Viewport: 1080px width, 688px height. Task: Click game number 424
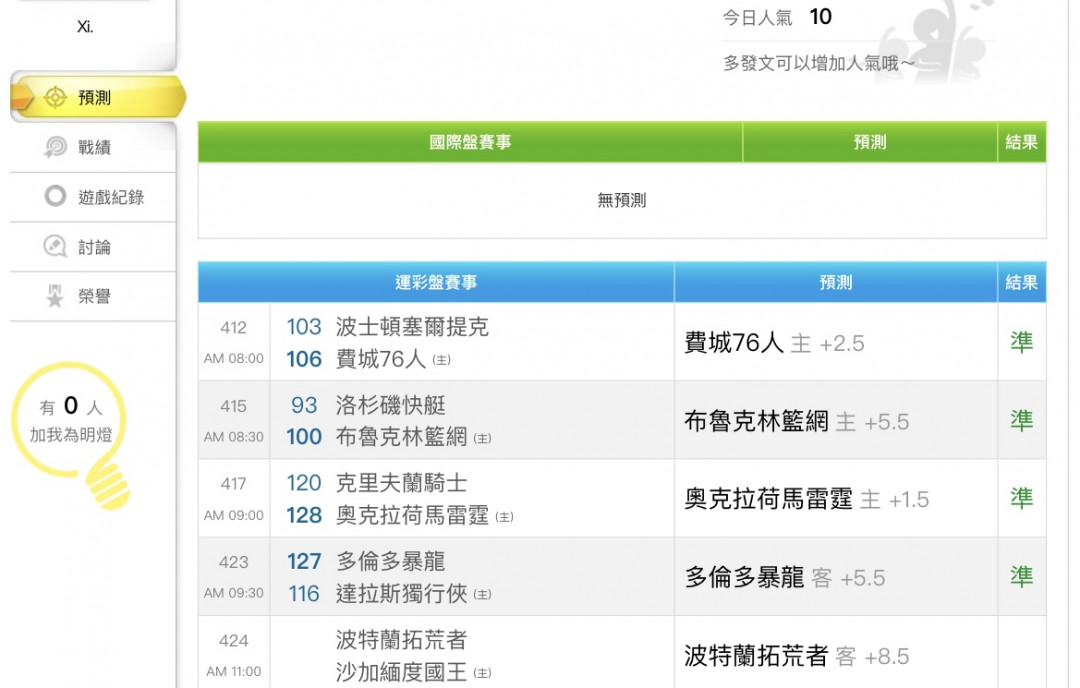pos(233,641)
